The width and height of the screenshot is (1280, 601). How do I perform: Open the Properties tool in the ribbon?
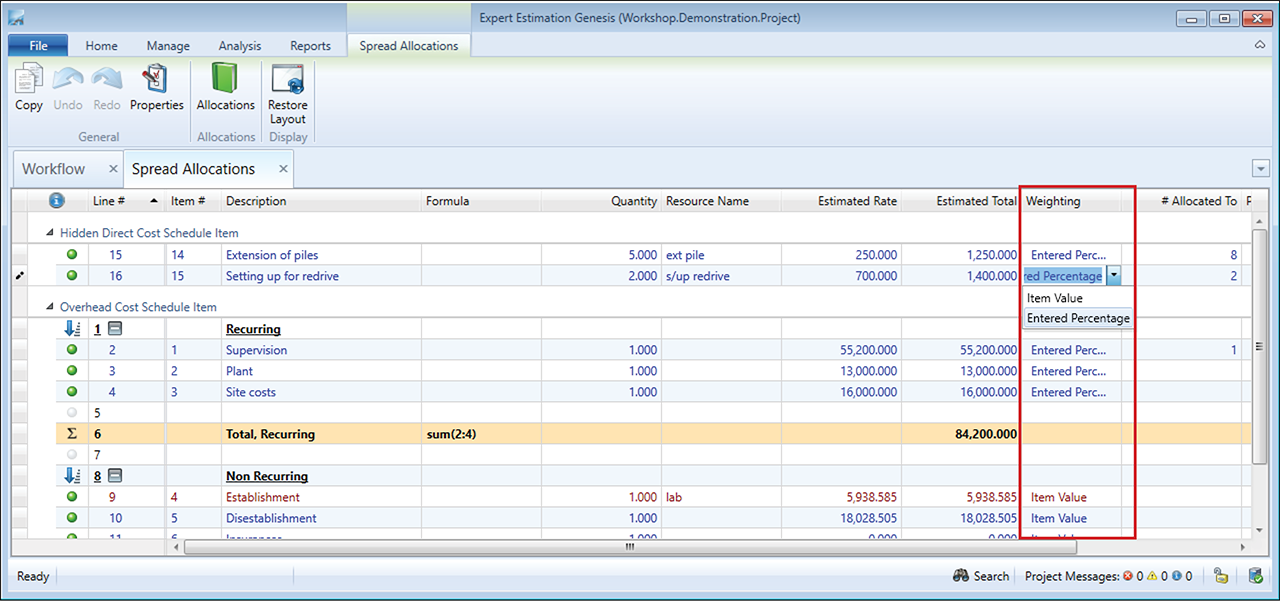[156, 80]
